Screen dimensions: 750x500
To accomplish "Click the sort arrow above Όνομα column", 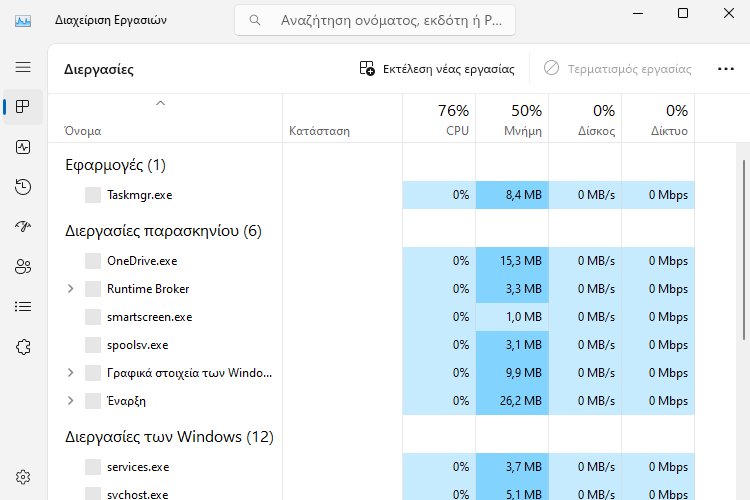I will click(x=161, y=103).
